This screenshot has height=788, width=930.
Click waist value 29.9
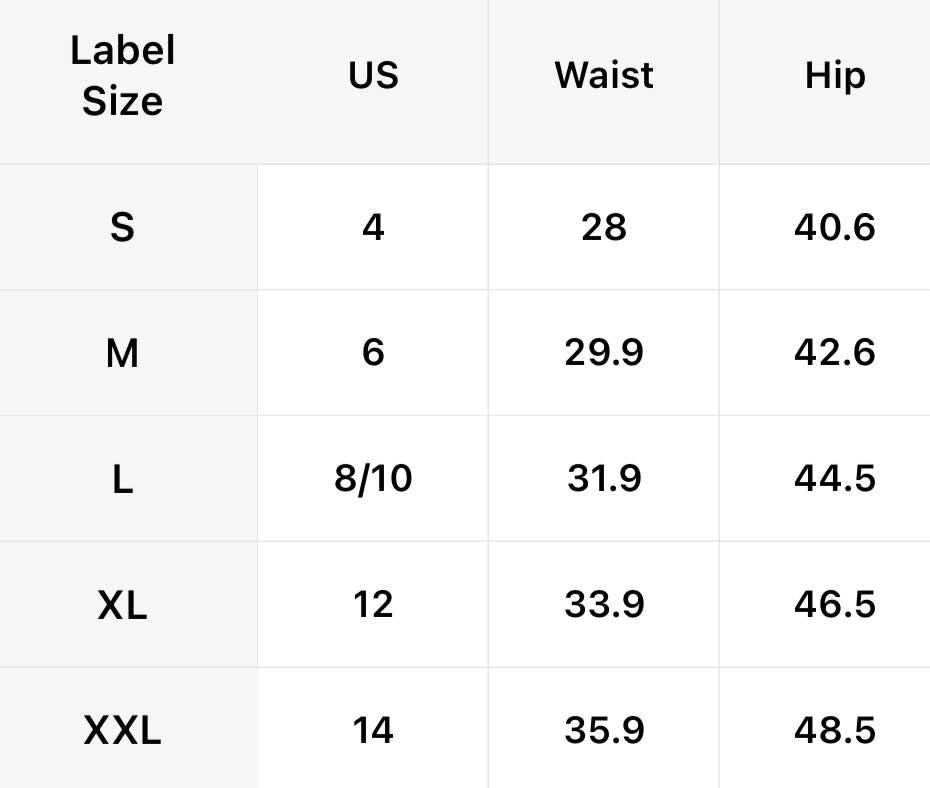pos(604,353)
